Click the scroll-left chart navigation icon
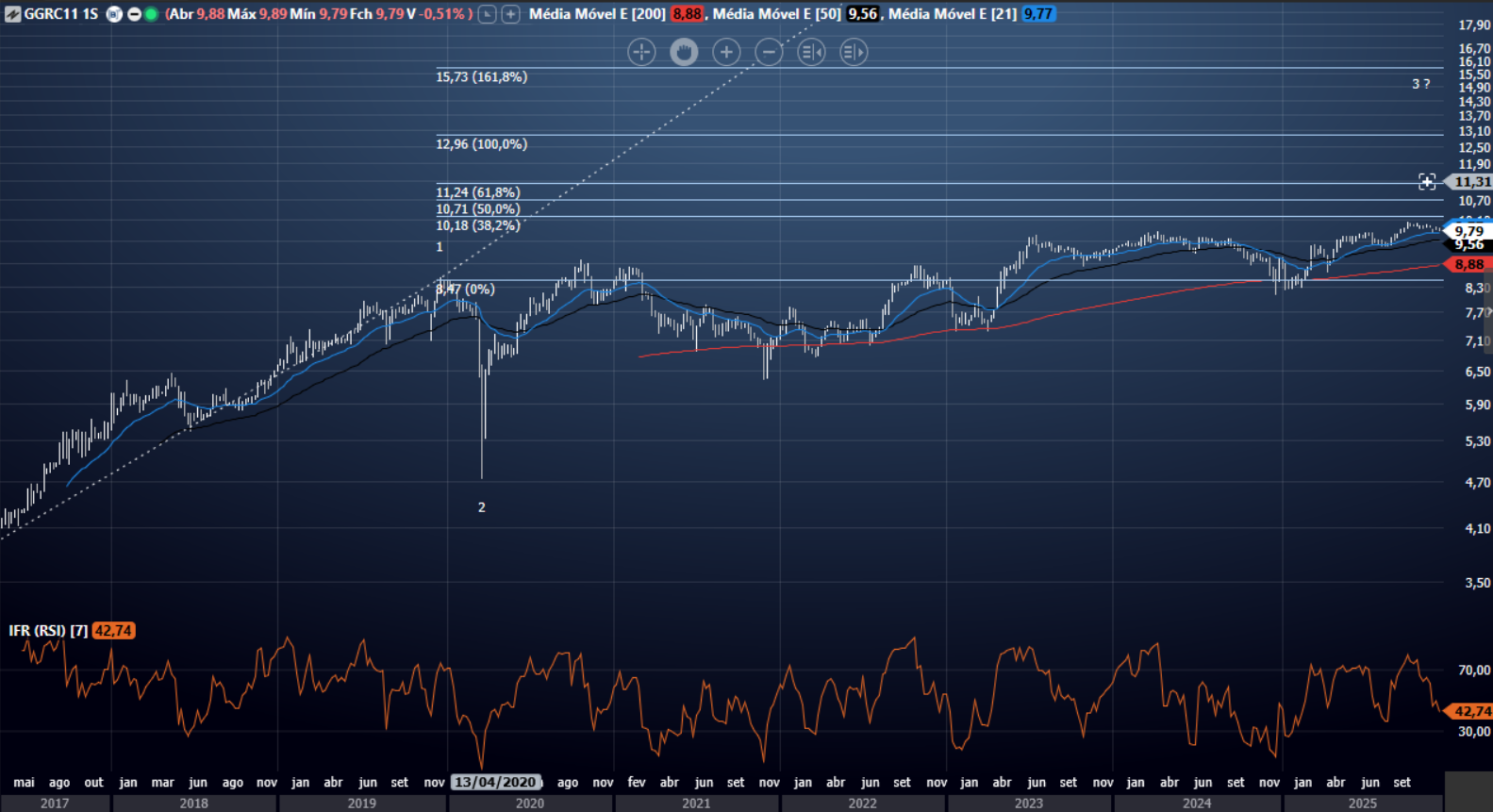Image resolution: width=1493 pixels, height=812 pixels. click(811, 52)
